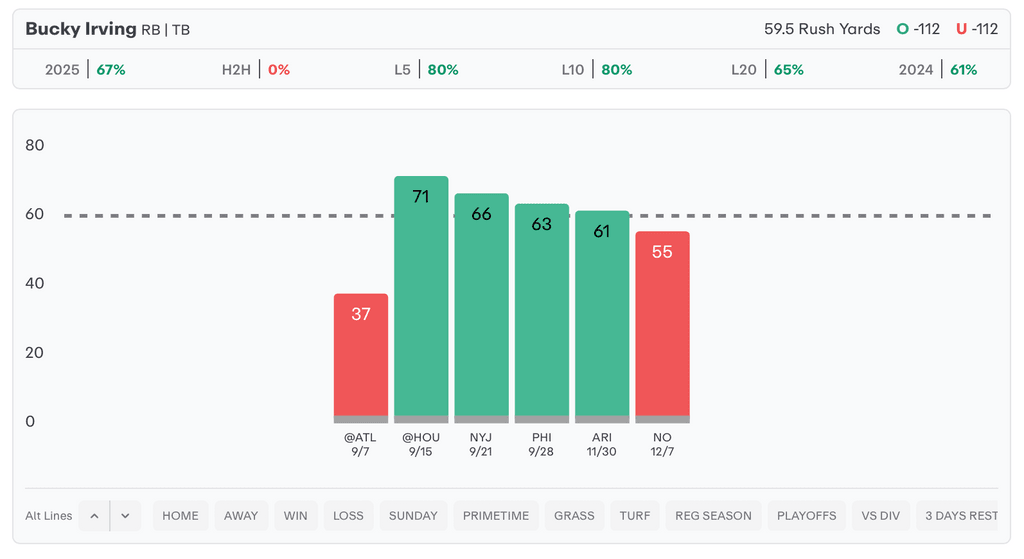1024x559 pixels.
Task: Toggle the VS DIV filter
Action: tap(881, 516)
